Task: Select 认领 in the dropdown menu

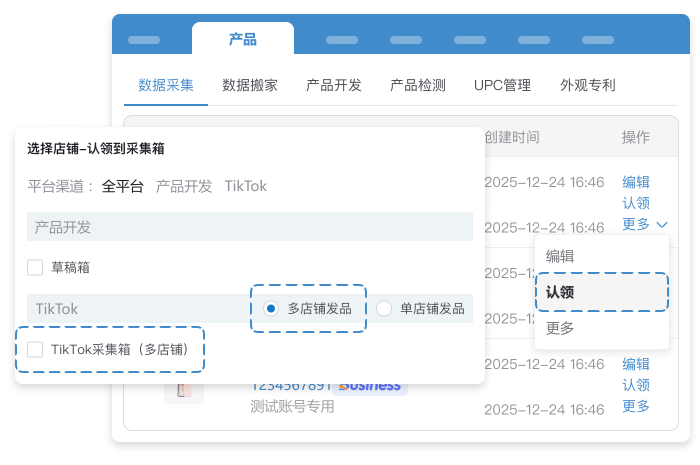Action: click(x=560, y=292)
